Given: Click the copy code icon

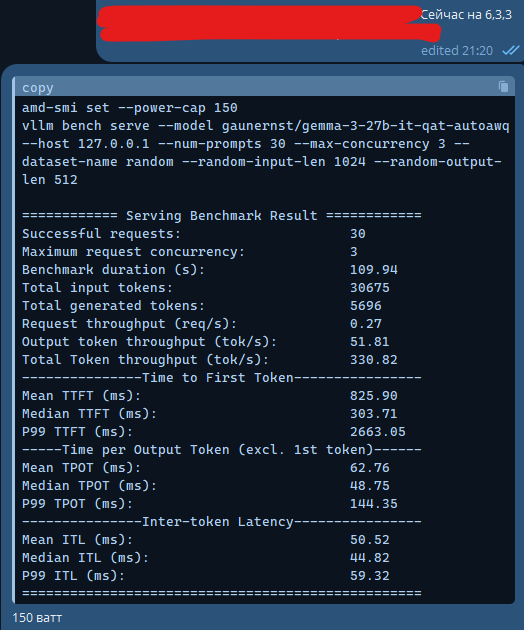Looking at the screenshot, I should [x=503, y=86].
